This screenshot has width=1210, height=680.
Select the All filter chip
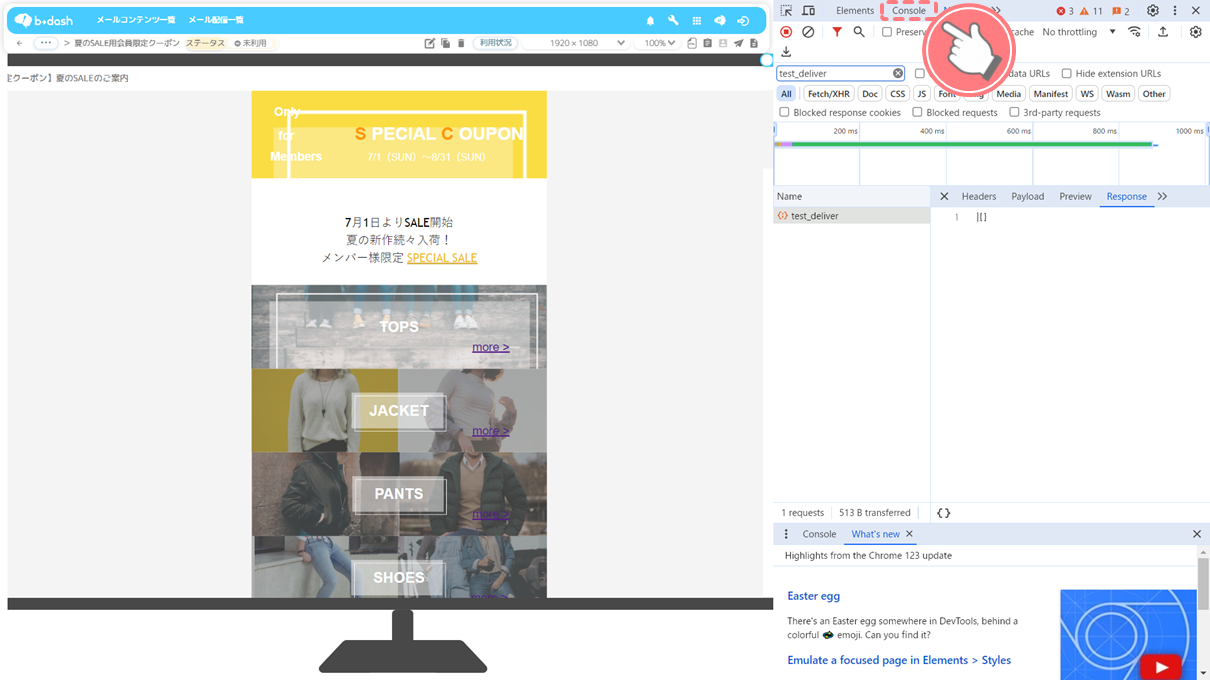(786, 94)
